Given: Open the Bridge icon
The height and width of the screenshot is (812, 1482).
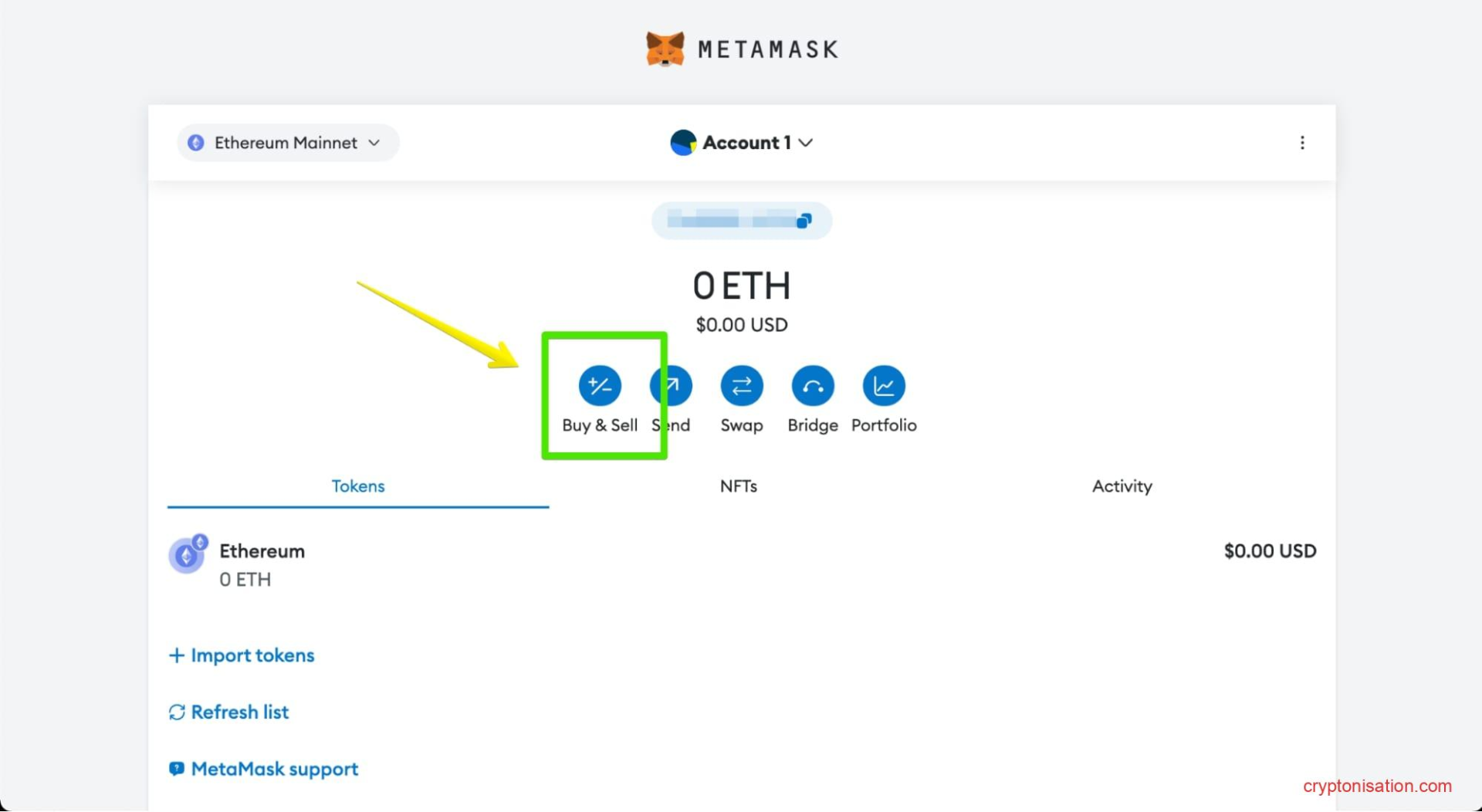Looking at the screenshot, I should click(812, 386).
